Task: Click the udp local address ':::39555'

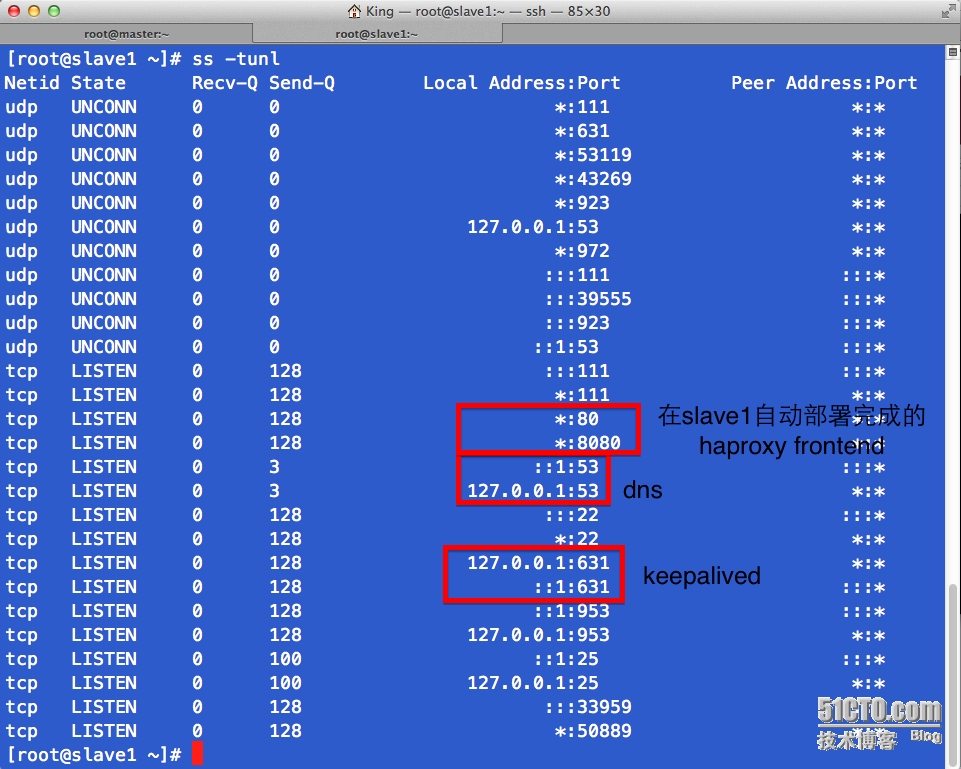Action: click(588, 299)
